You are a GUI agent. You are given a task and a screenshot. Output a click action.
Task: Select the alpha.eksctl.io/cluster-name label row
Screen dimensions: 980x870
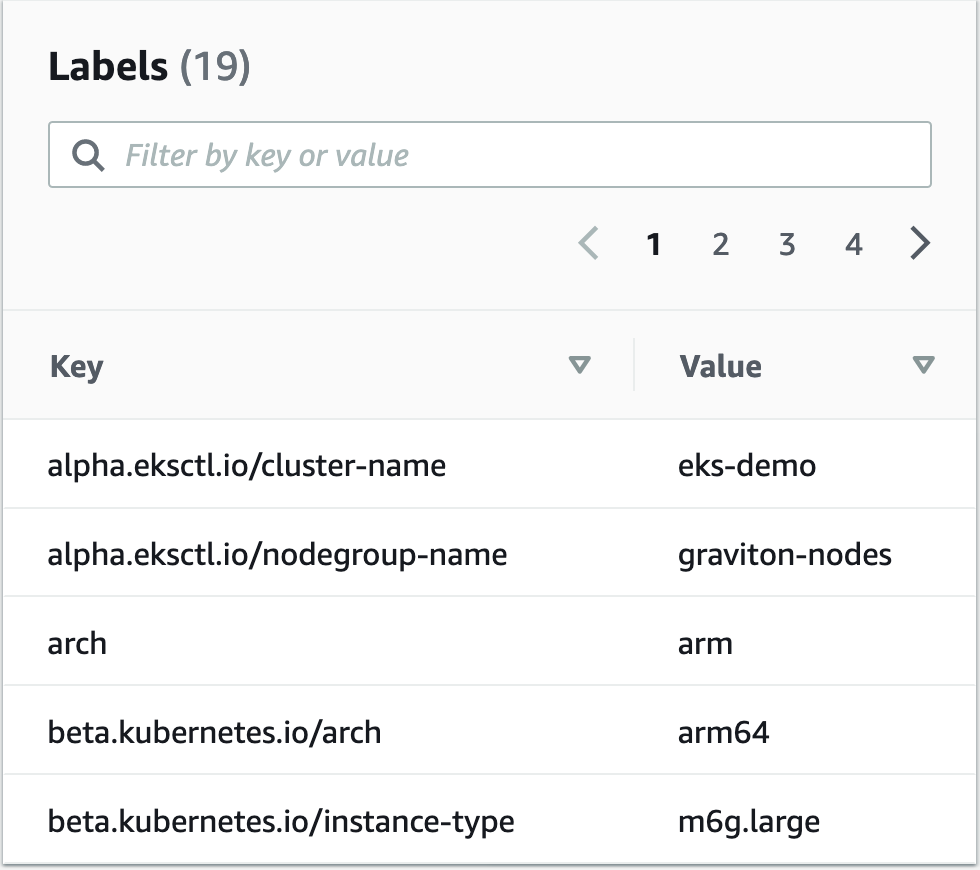(246, 465)
